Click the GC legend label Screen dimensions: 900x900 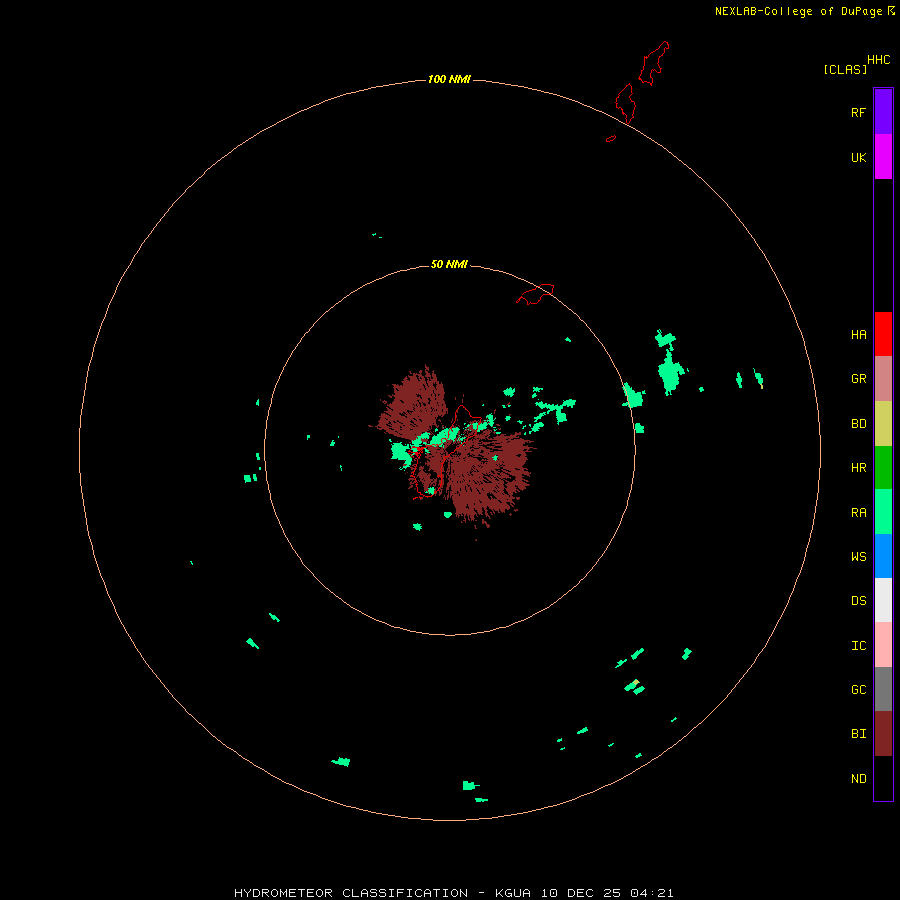[x=859, y=689]
